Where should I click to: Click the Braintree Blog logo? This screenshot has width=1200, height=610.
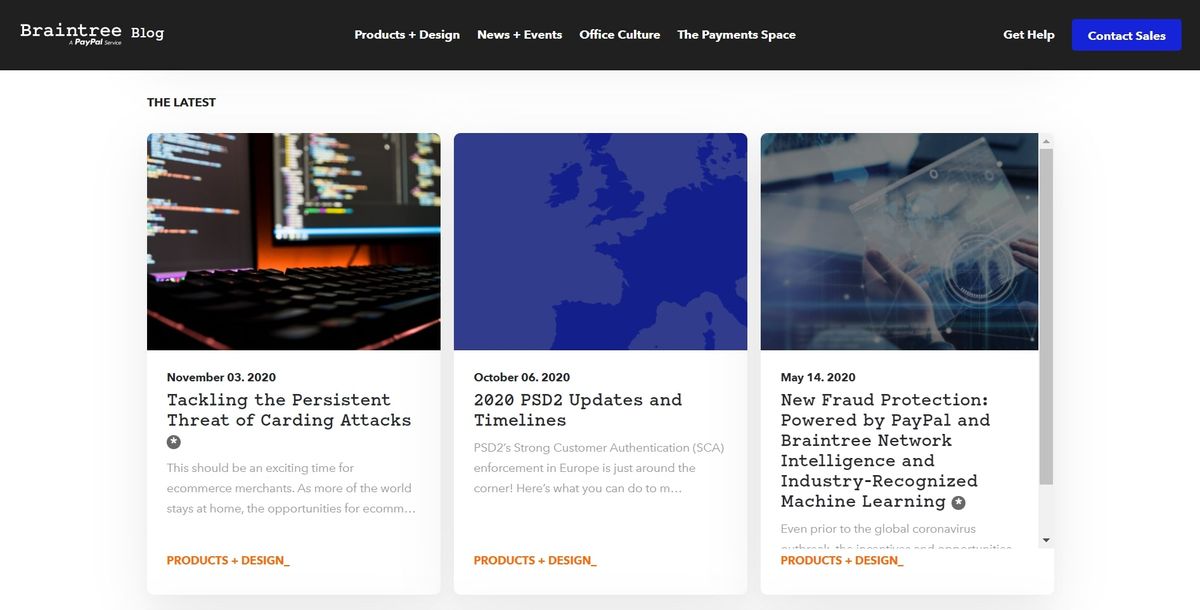coord(90,32)
